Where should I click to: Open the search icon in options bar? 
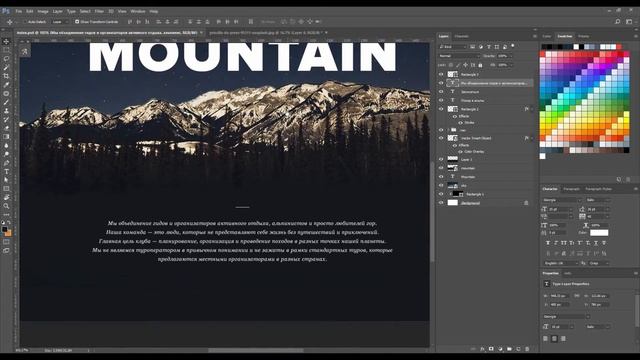(617, 22)
